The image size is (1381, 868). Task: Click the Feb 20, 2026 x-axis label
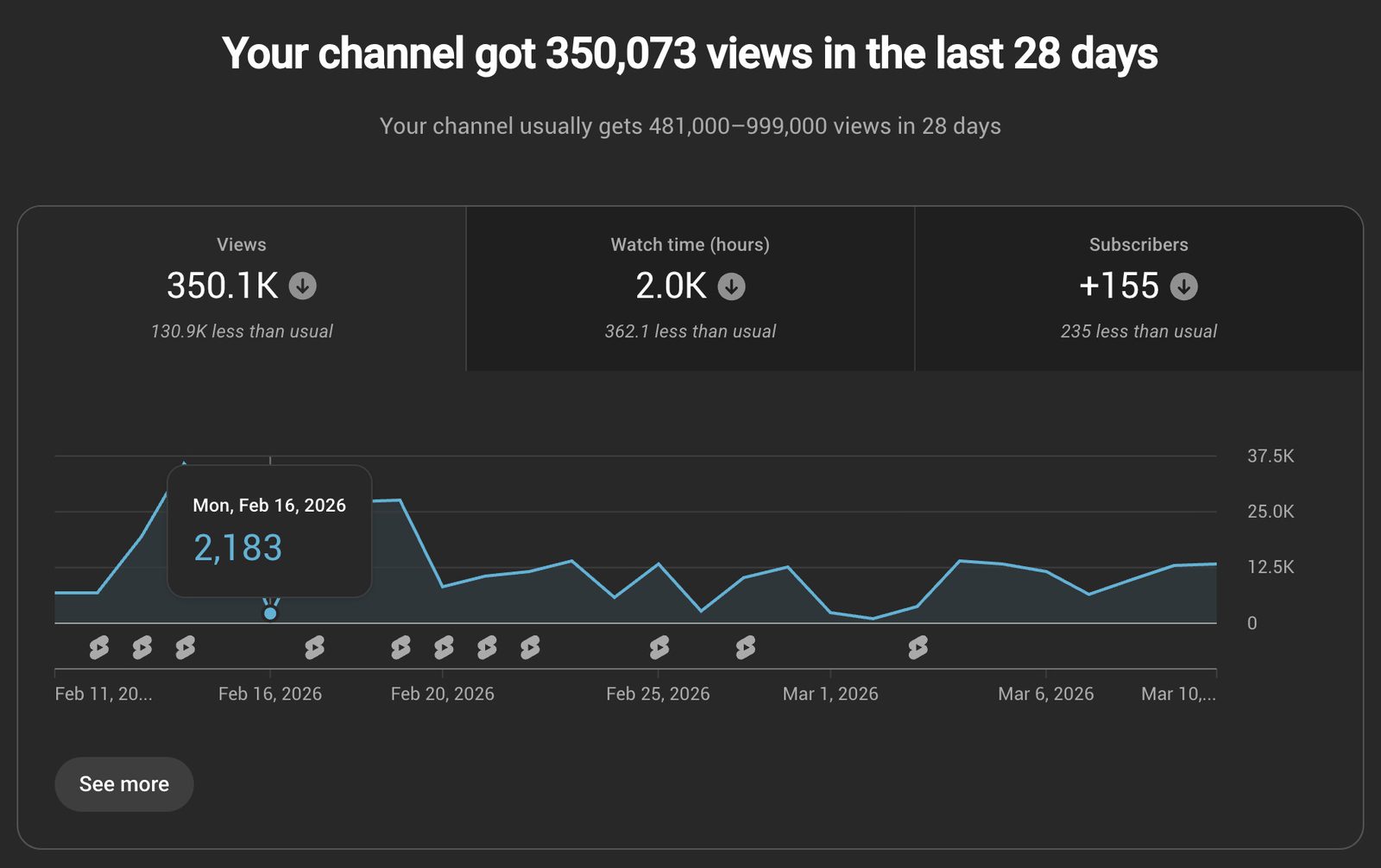point(443,694)
